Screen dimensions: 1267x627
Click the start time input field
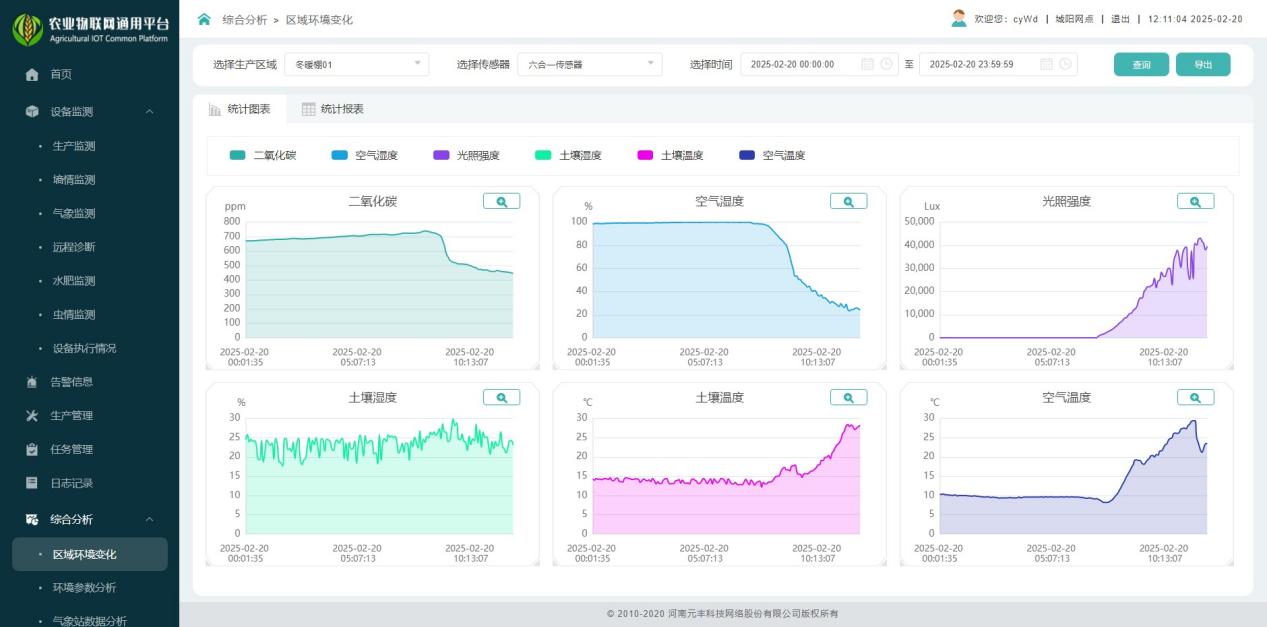(800, 65)
